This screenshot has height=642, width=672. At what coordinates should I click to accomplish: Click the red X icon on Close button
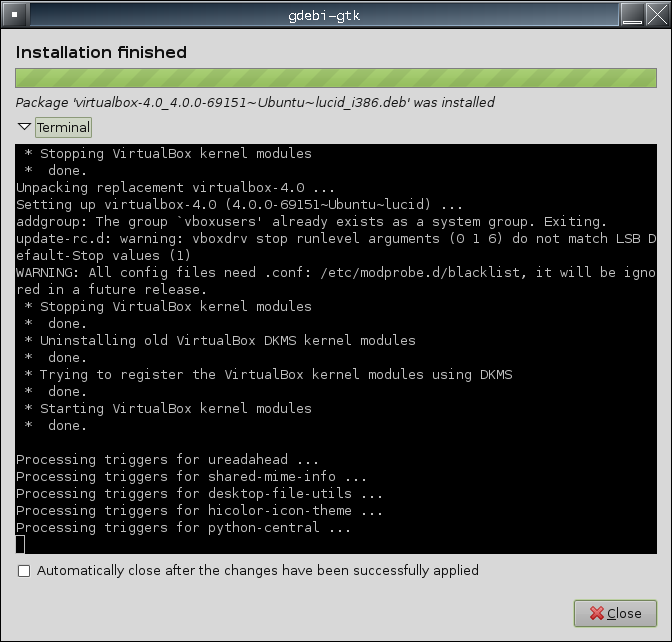596,613
